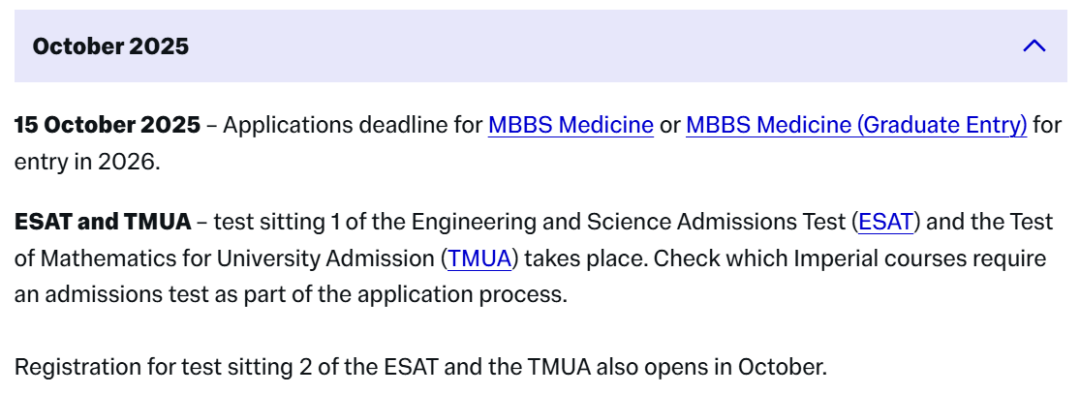Viewport: 1080px width, 394px height.
Task: Click the bold 15 October 2025 date
Action: pyautogui.click(x=107, y=125)
